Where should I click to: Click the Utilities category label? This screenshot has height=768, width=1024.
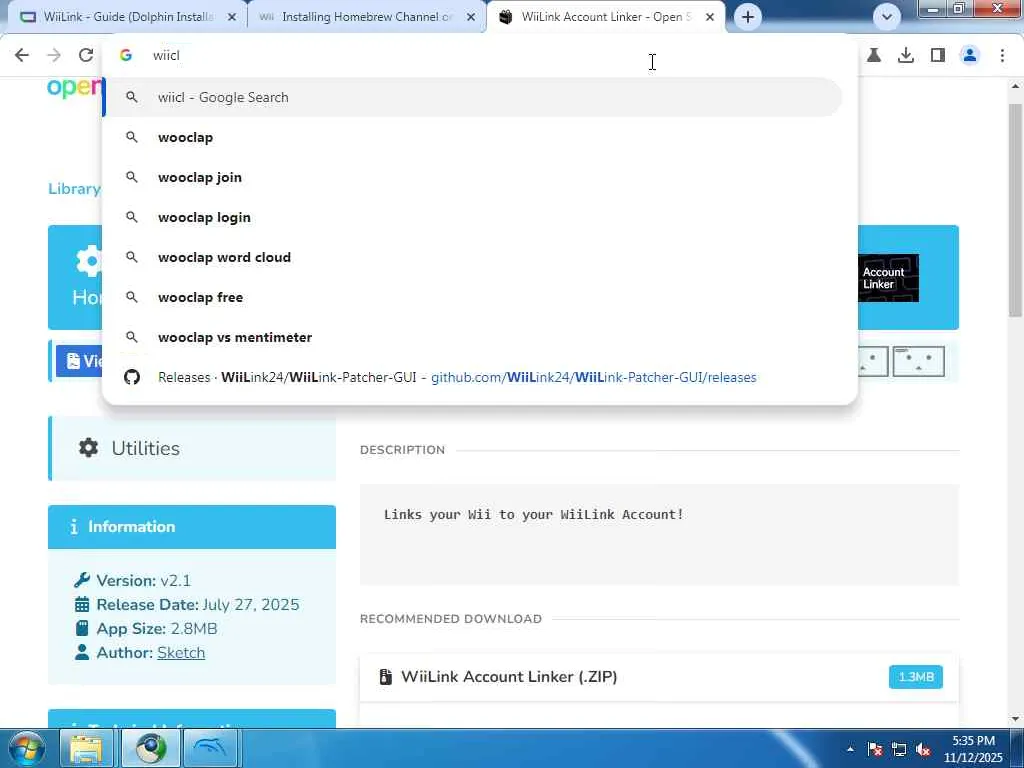pos(145,448)
